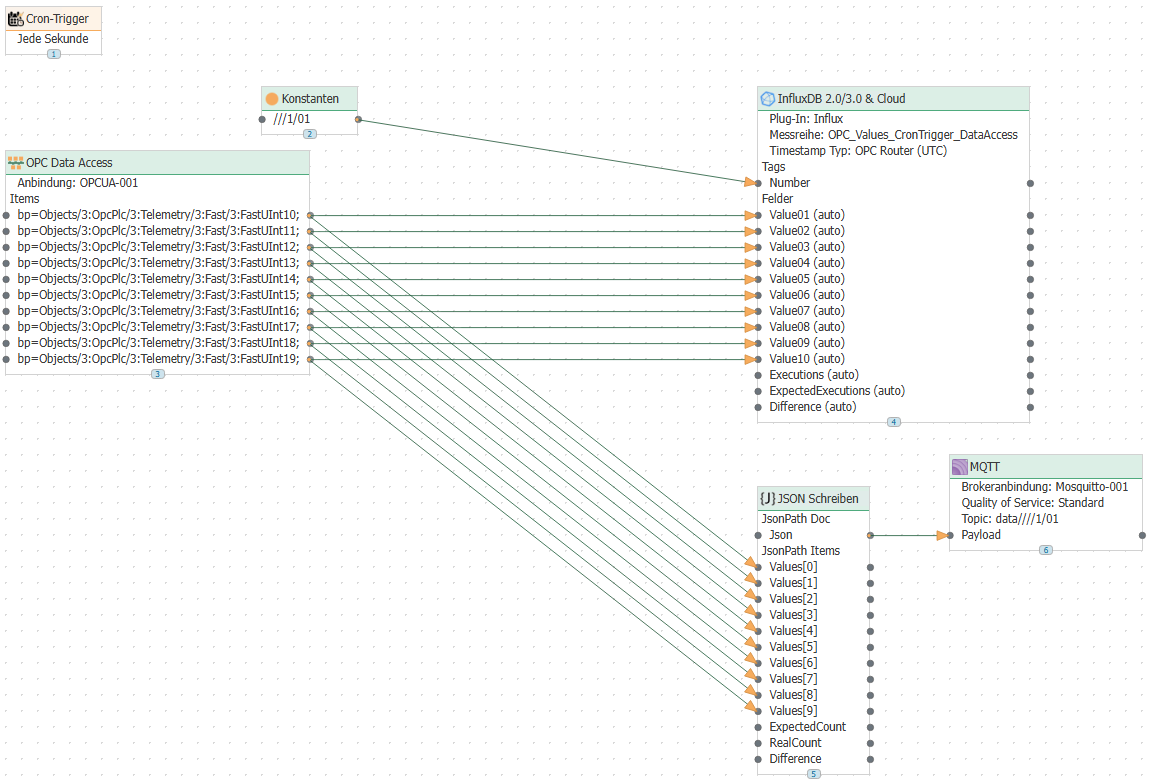
Task: Select the Values[0] JsonPath item
Action: point(793,567)
